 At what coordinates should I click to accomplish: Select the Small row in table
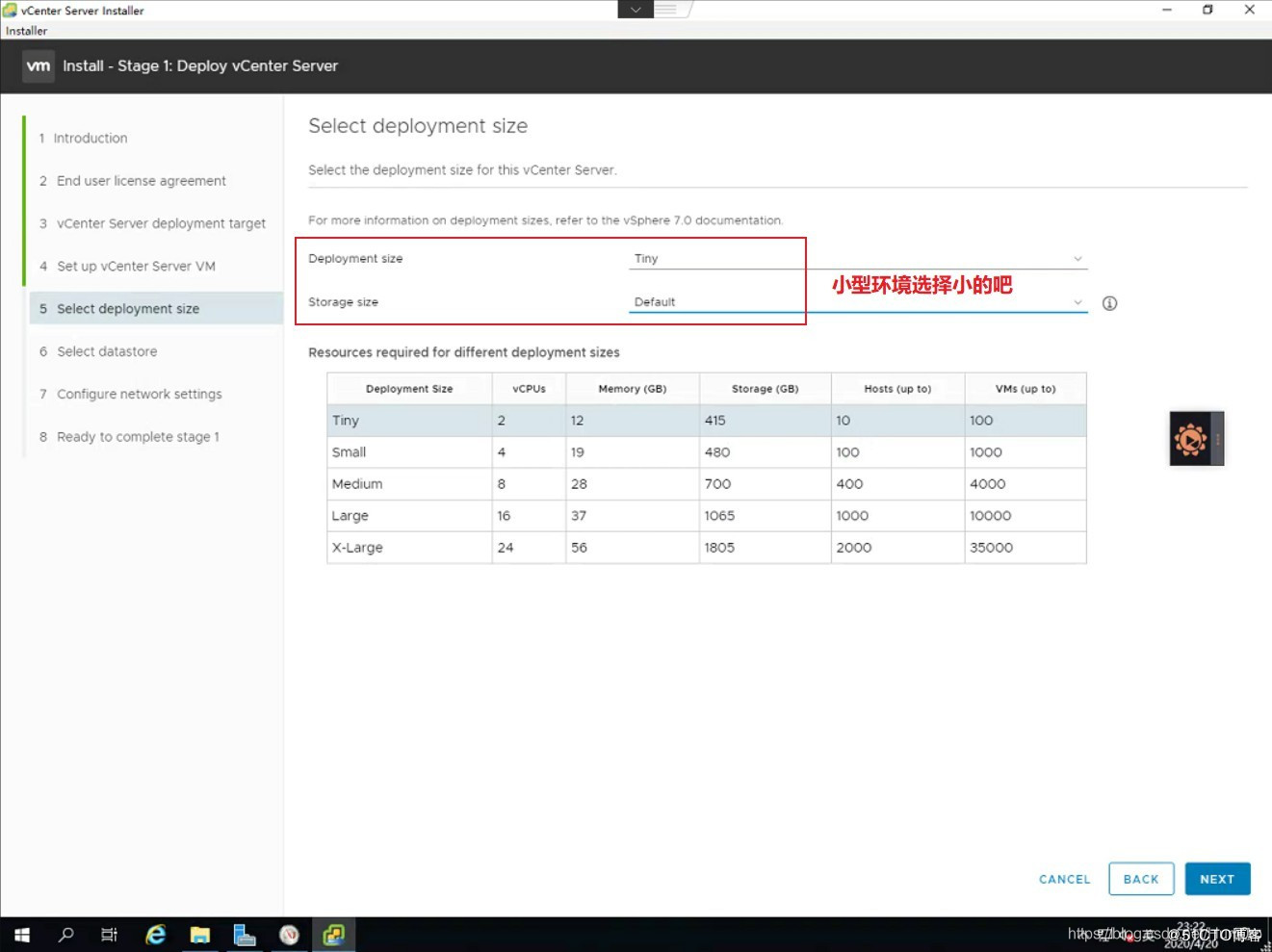tap(707, 452)
